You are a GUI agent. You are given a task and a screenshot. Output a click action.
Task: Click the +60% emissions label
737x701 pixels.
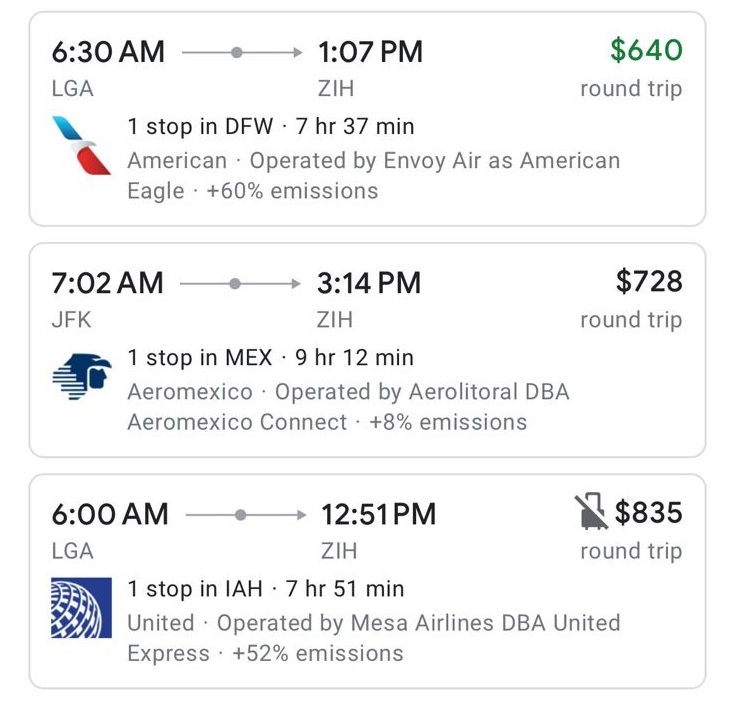292,191
